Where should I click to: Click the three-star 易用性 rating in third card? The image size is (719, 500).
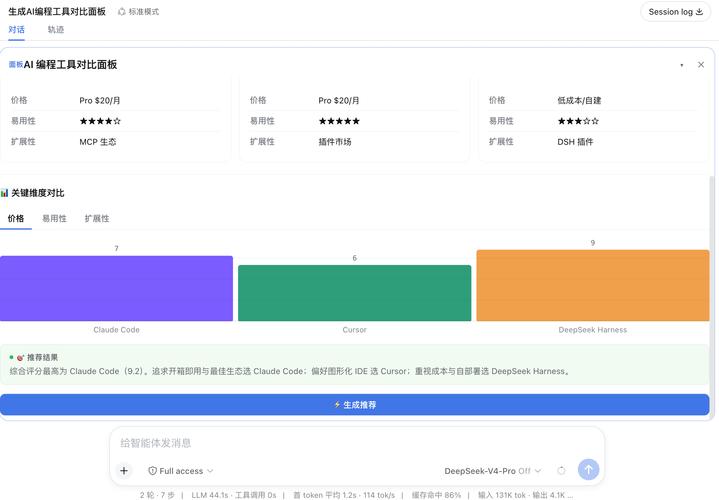(578, 121)
